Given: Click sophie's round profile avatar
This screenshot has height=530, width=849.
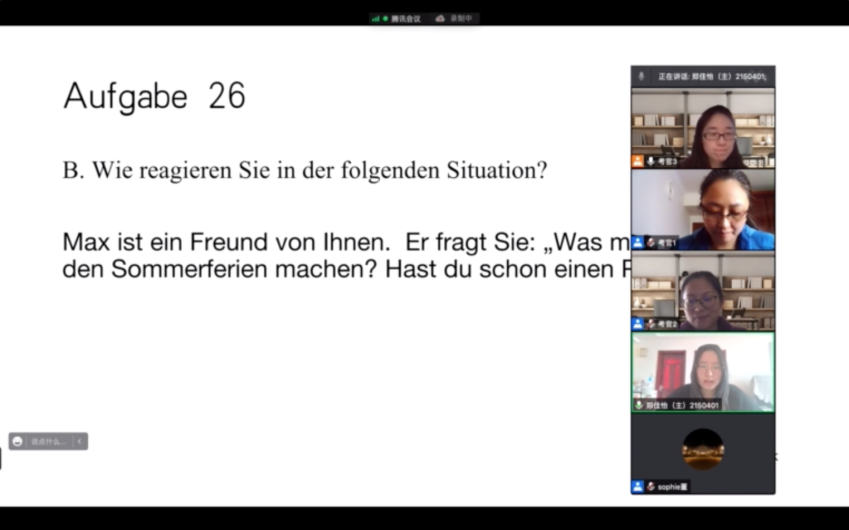Looking at the screenshot, I should click(703, 449).
